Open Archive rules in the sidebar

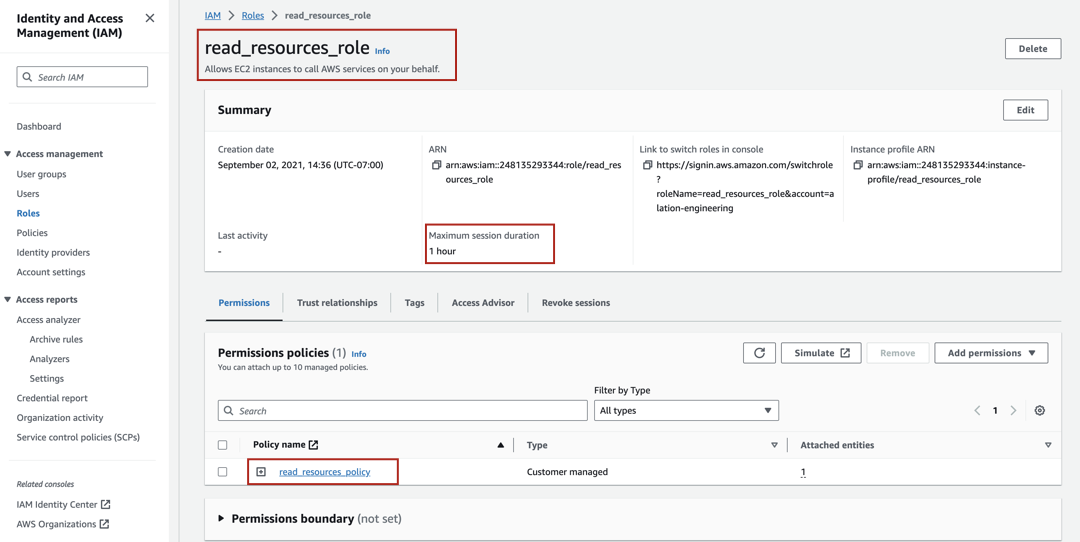click(x=56, y=340)
